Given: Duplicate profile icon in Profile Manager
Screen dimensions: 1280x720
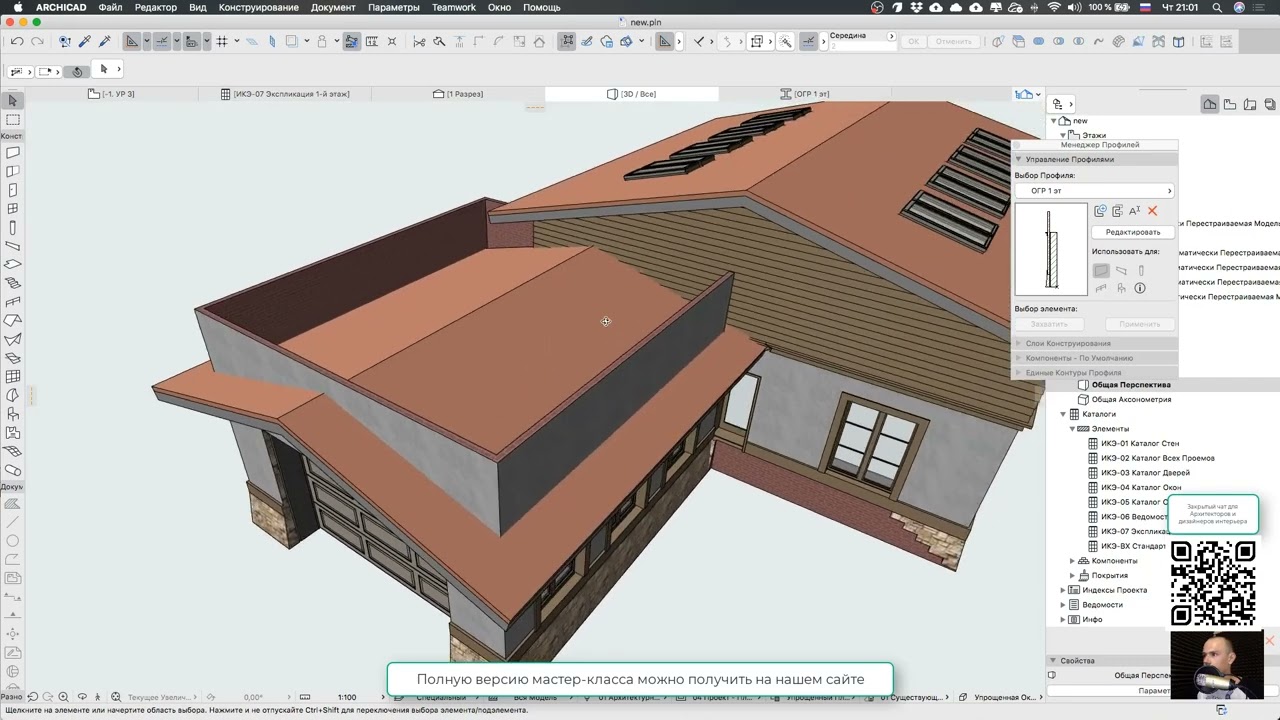Looking at the screenshot, I should [1117, 211].
